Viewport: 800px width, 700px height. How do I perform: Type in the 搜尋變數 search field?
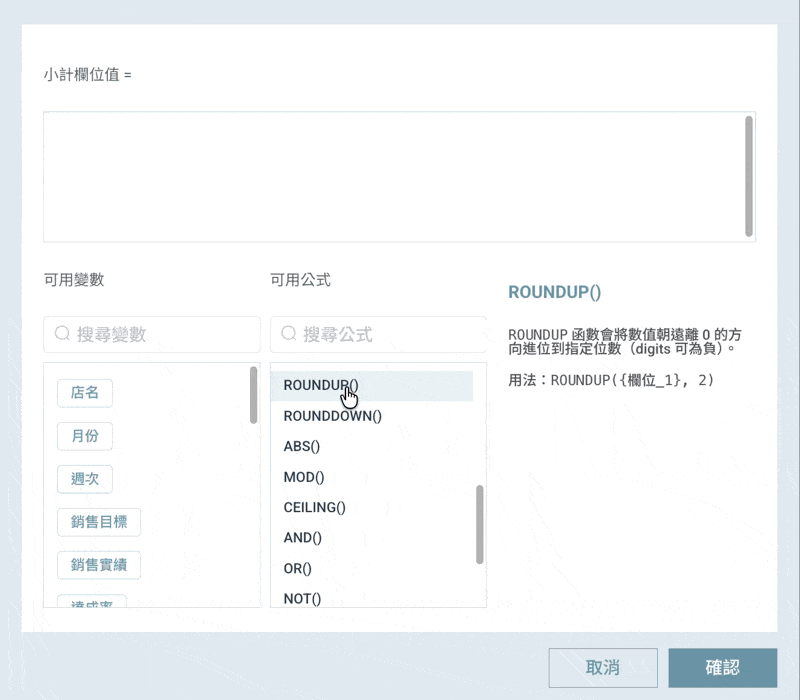coord(160,334)
